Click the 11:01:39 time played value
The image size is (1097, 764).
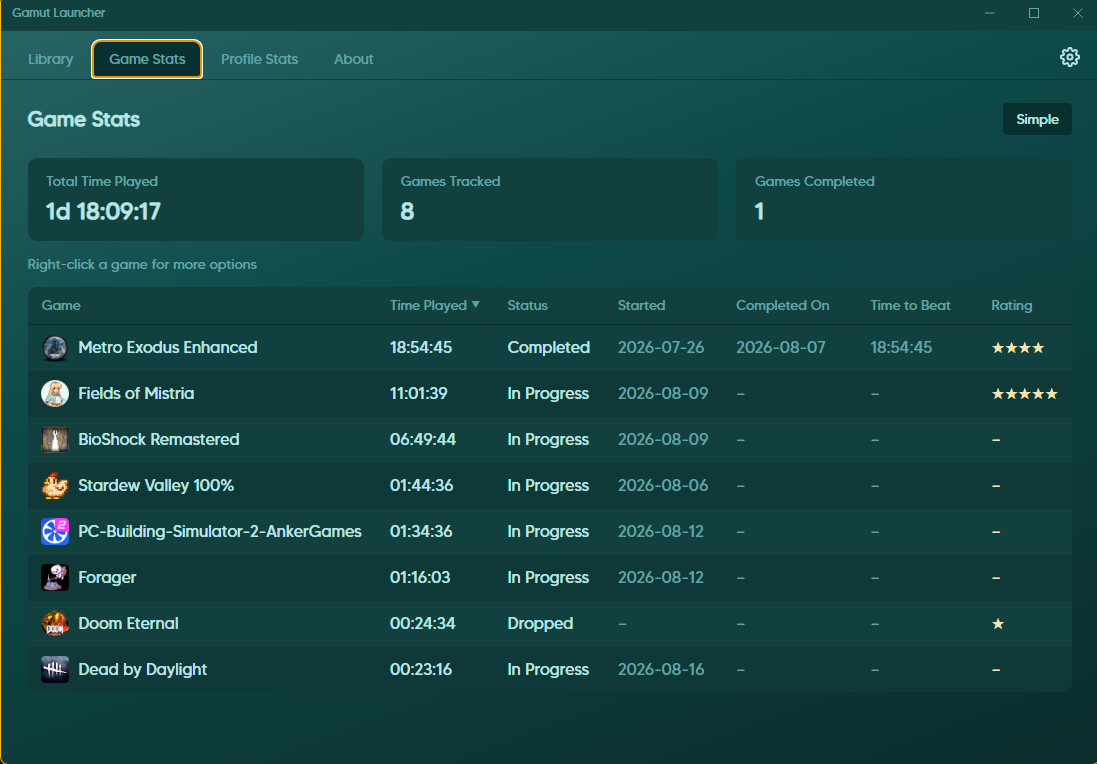(x=418, y=394)
